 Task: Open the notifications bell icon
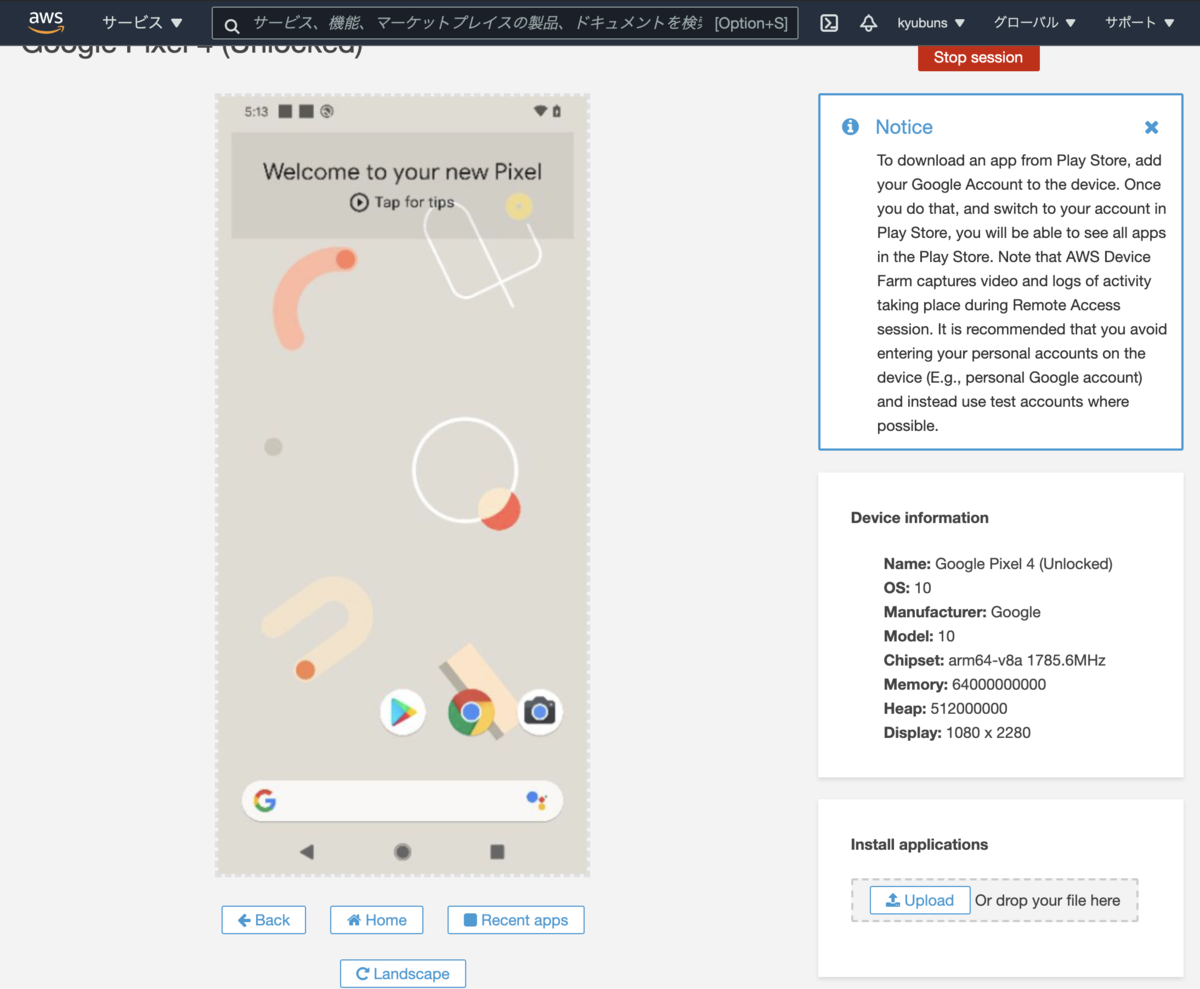(x=868, y=23)
